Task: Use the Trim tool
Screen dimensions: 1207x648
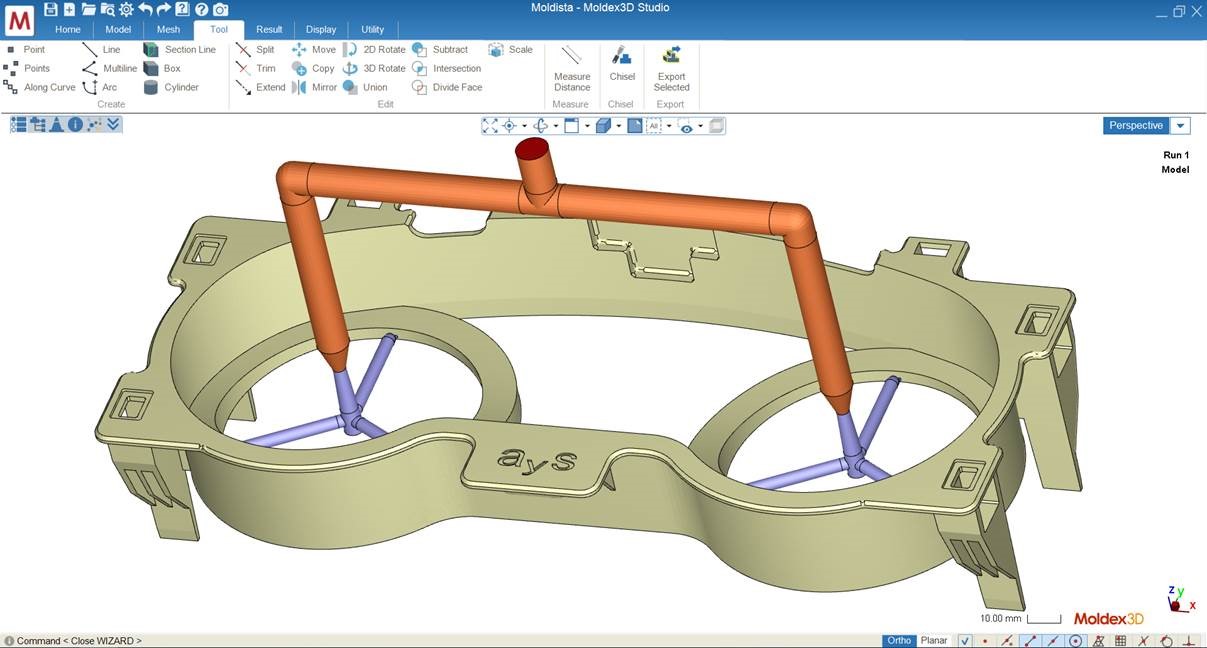Action: pos(257,68)
